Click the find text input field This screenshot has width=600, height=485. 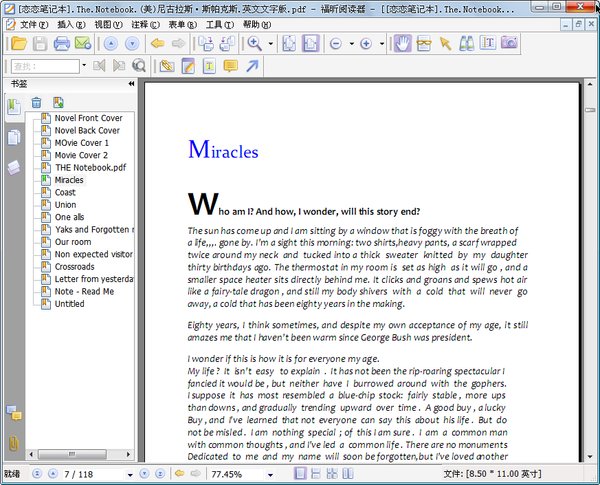tap(45, 66)
